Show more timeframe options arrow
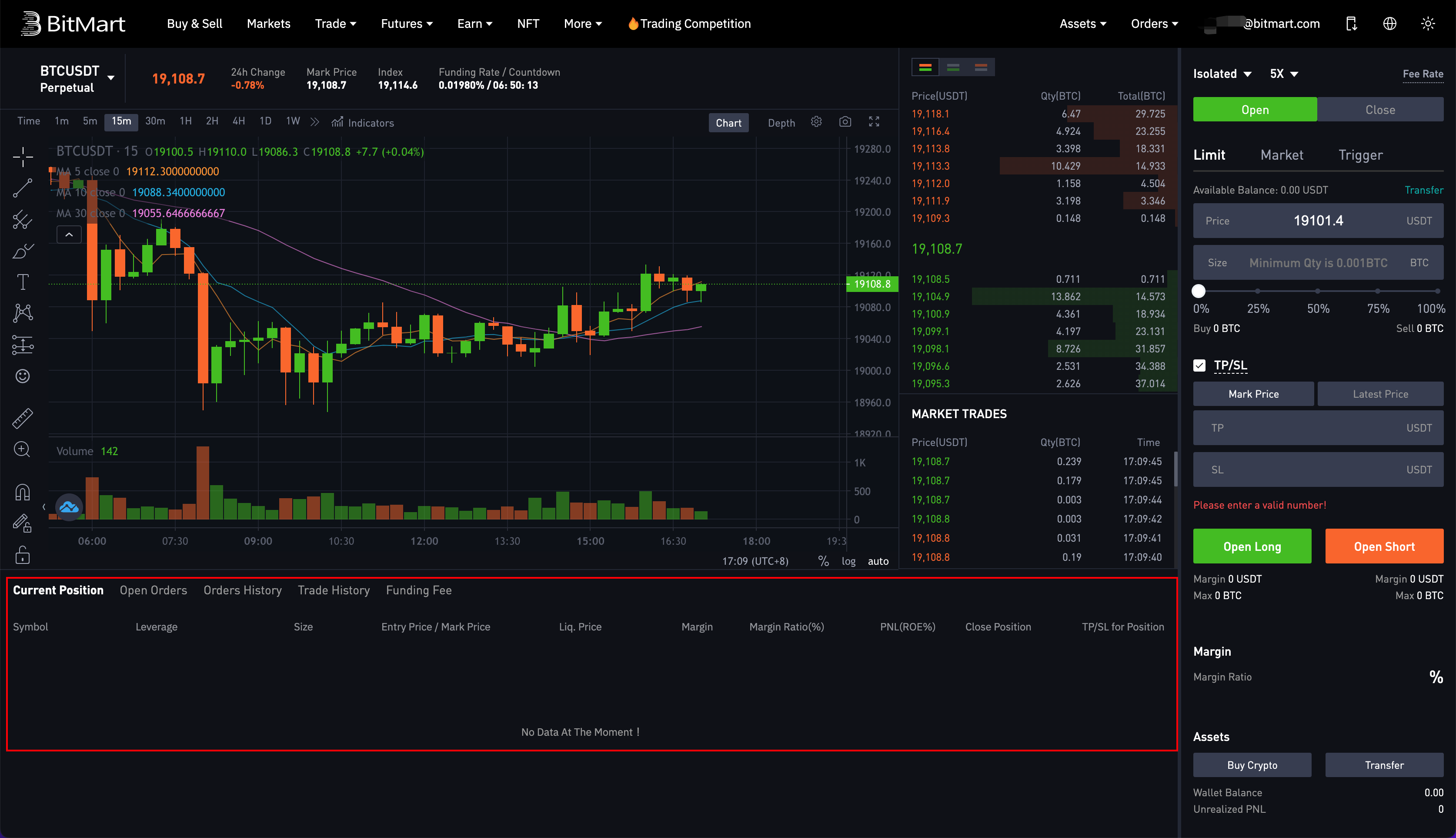Screen dimensions: 1456x838 tap(314, 121)
